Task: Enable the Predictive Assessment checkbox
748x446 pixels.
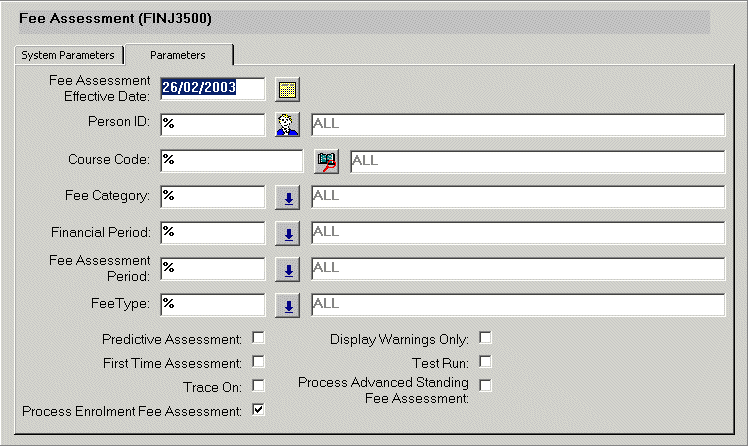Action: (x=258, y=338)
